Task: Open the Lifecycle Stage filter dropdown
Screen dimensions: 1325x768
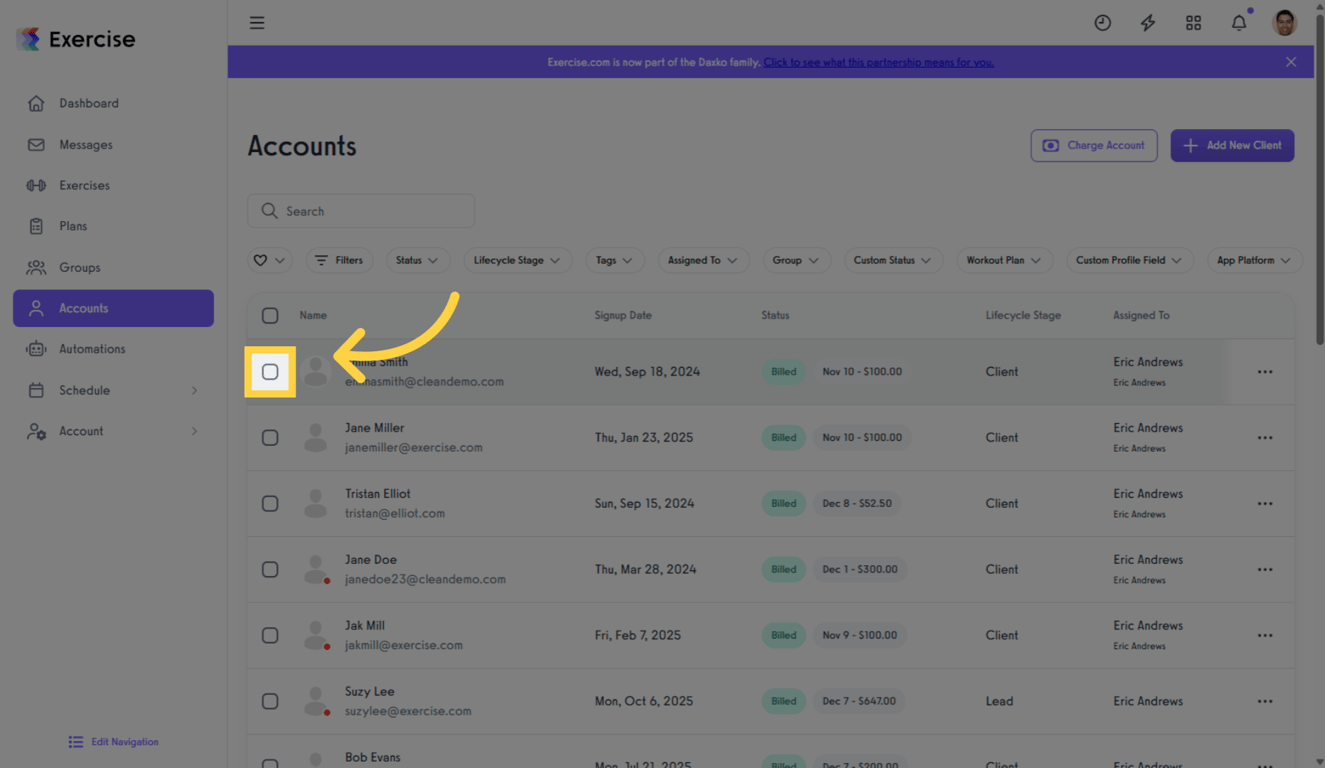Action: coord(518,260)
